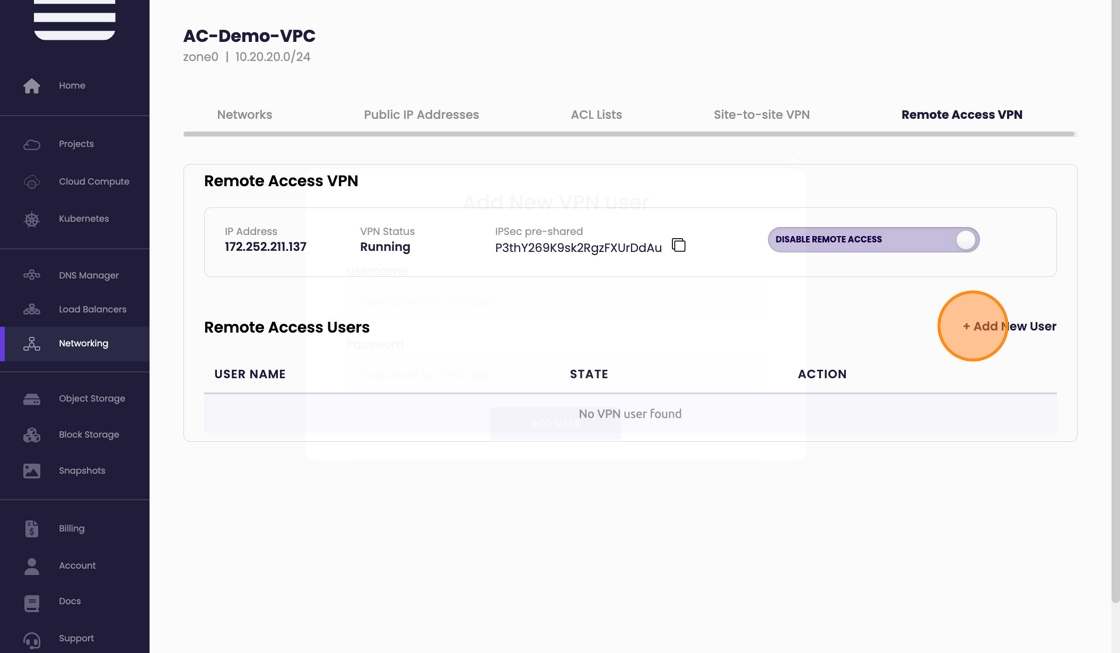The image size is (1120, 653).
Task: Click the page vertical scrollbar
Action: coord(1115,300)
